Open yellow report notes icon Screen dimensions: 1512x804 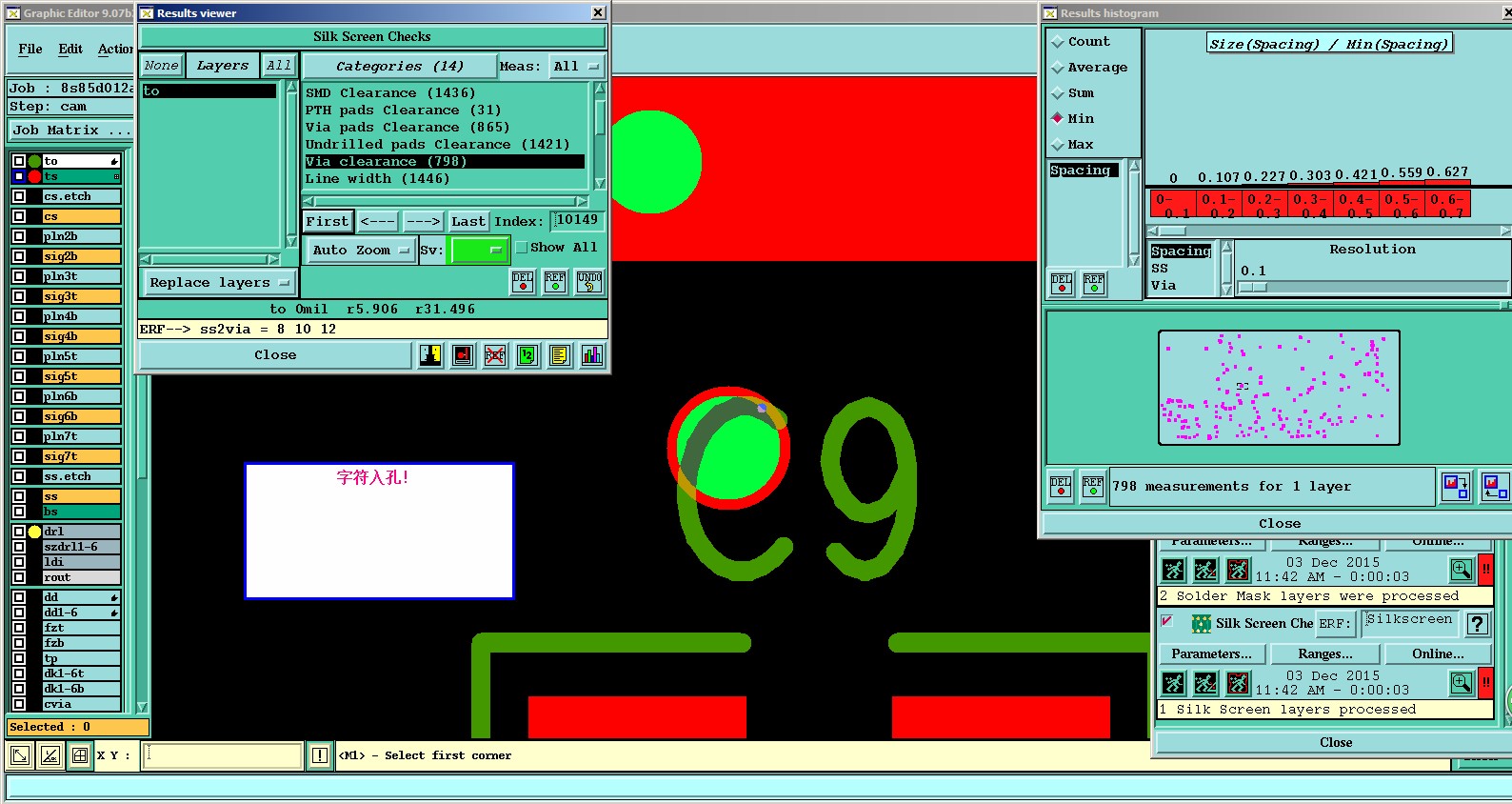560,355
